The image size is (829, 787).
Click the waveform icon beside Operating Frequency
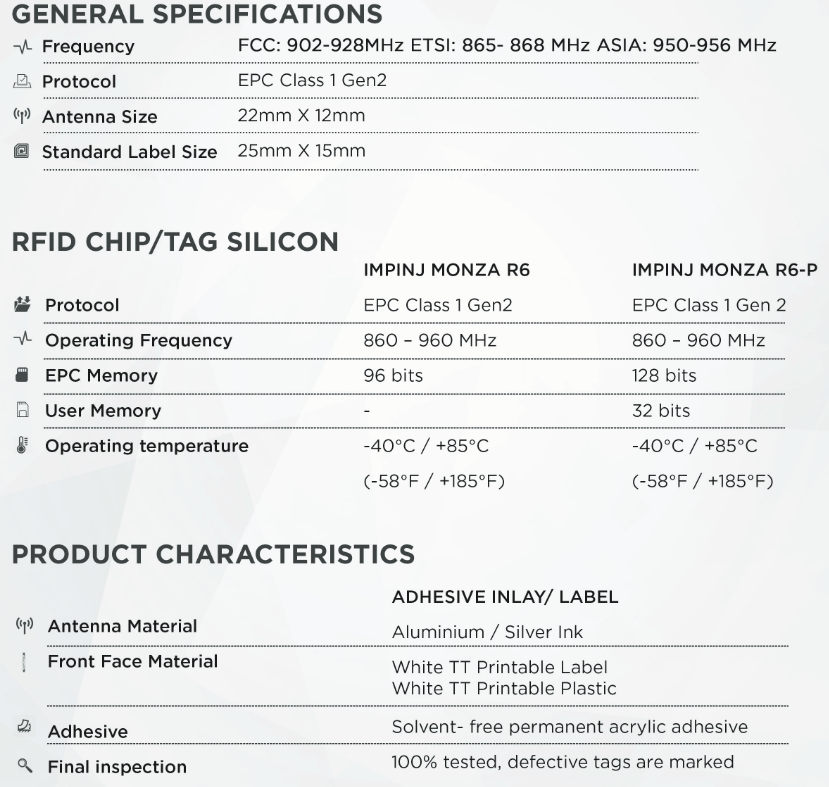point(22,339)
